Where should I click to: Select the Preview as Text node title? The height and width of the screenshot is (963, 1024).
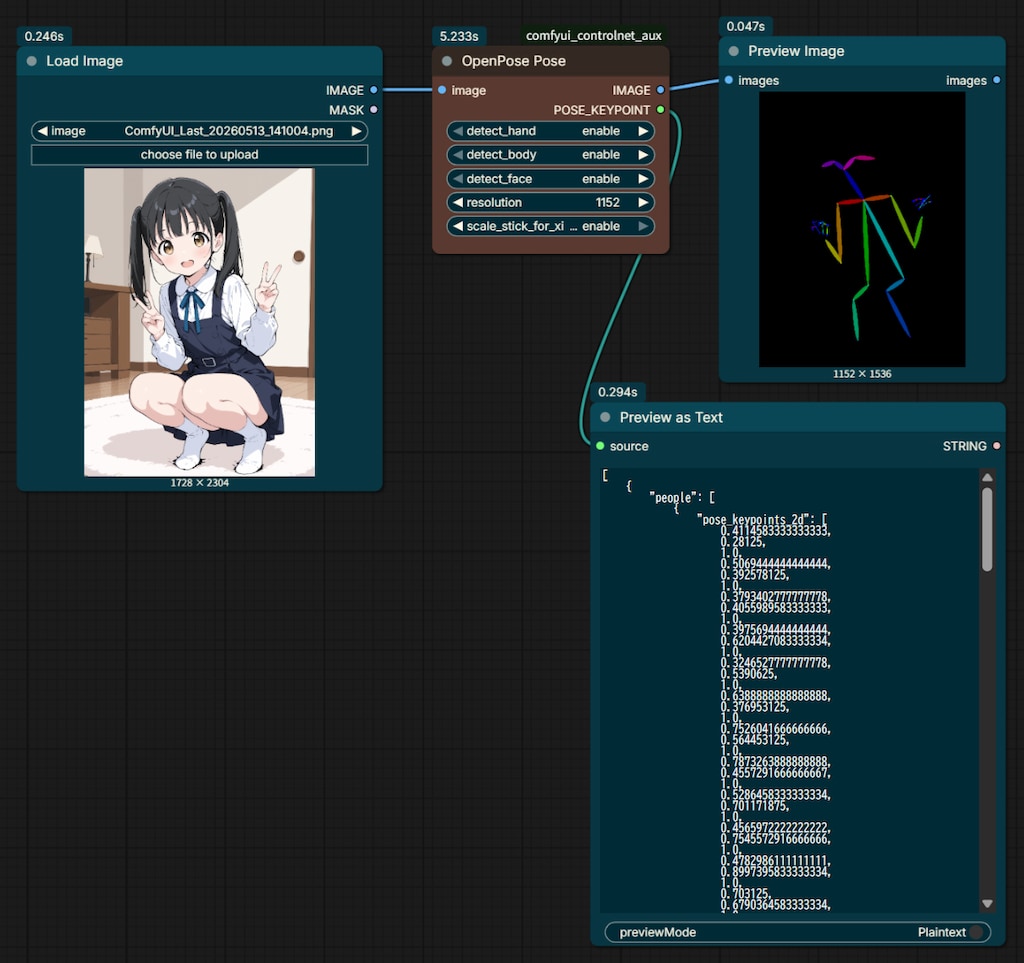pyautogui.click(x=671, y=417)
